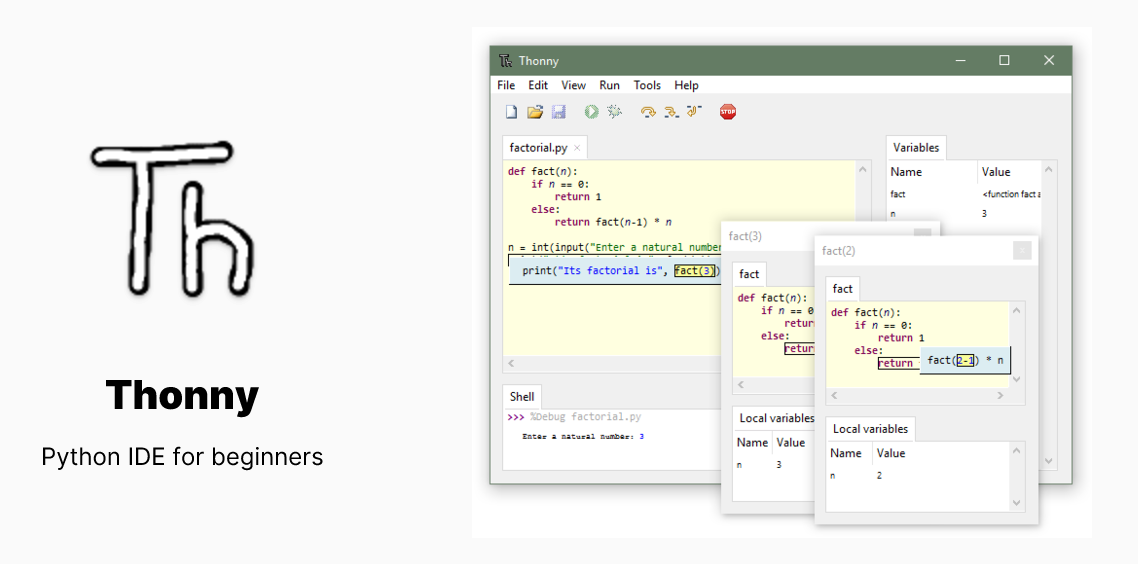Click down arrow of fact(2) code scrollbar

1016,379
